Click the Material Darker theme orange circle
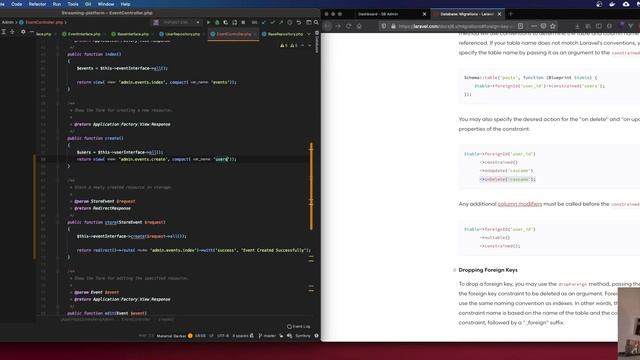640x360 pixels. tap(190, 336)
